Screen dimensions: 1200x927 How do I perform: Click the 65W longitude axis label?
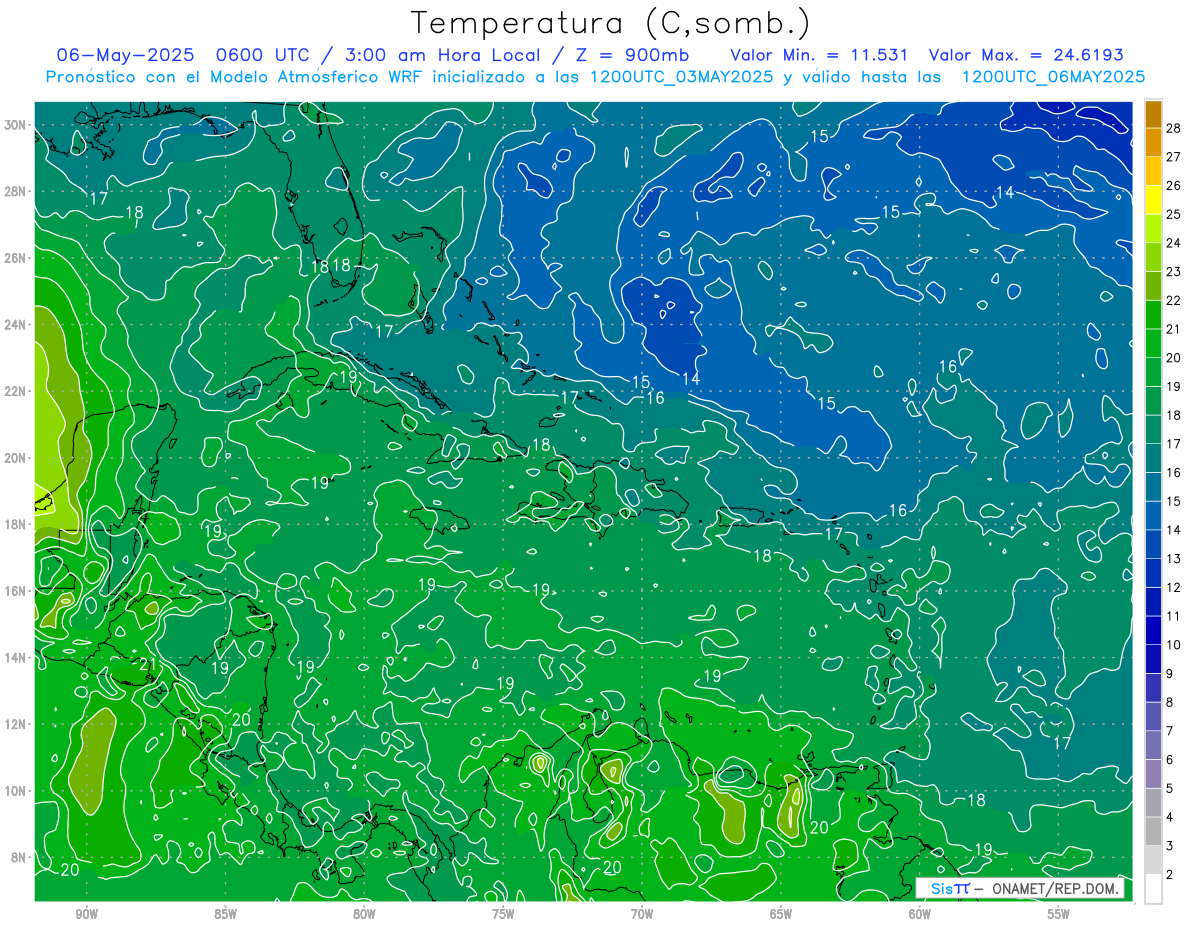(x=781, y=914)
